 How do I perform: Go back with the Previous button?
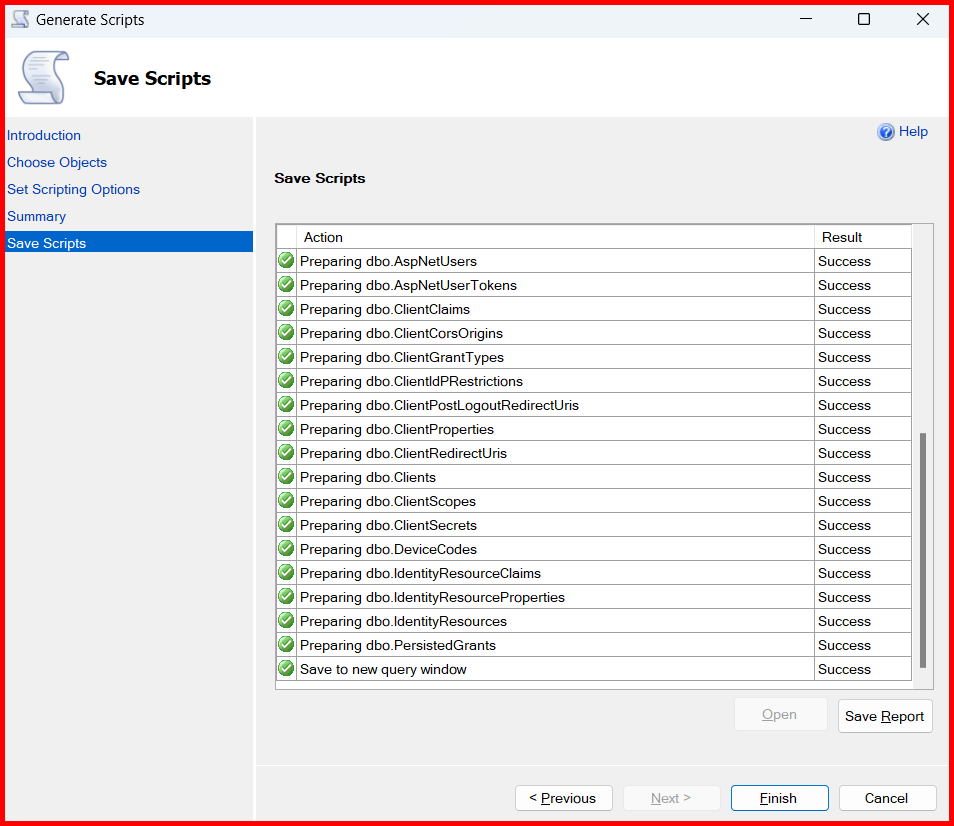563,798
